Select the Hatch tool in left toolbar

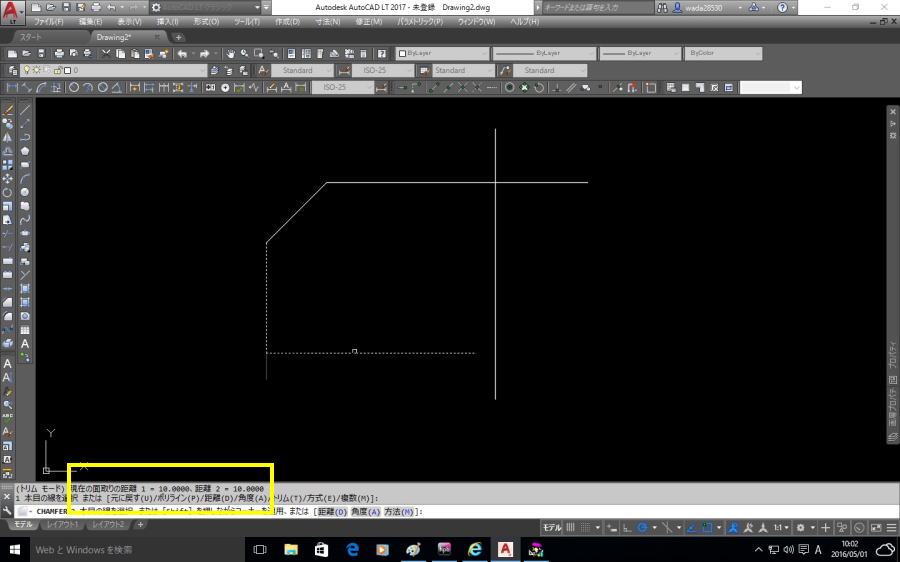tap(25, 289)
